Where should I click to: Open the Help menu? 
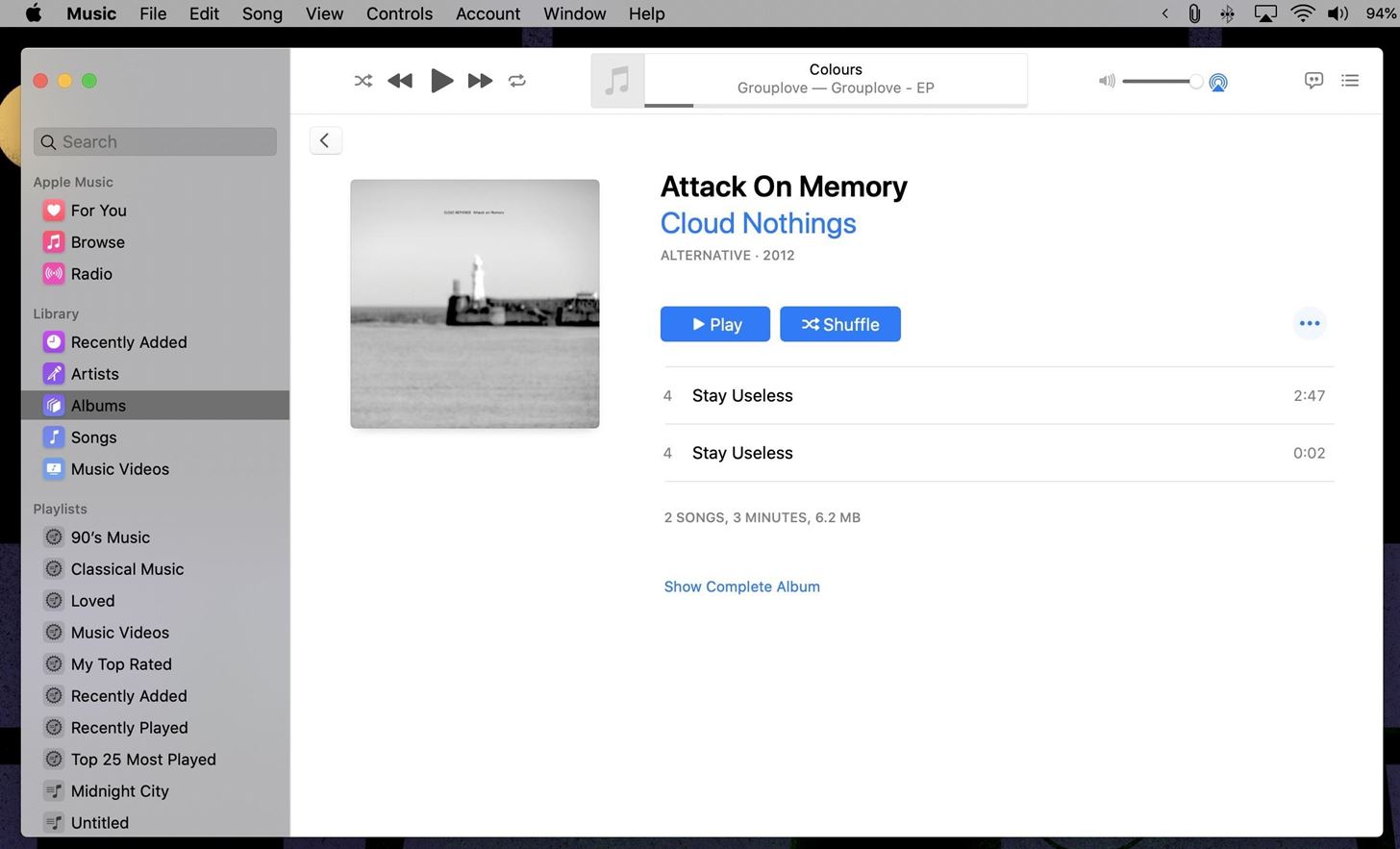(x=647, y=13)
